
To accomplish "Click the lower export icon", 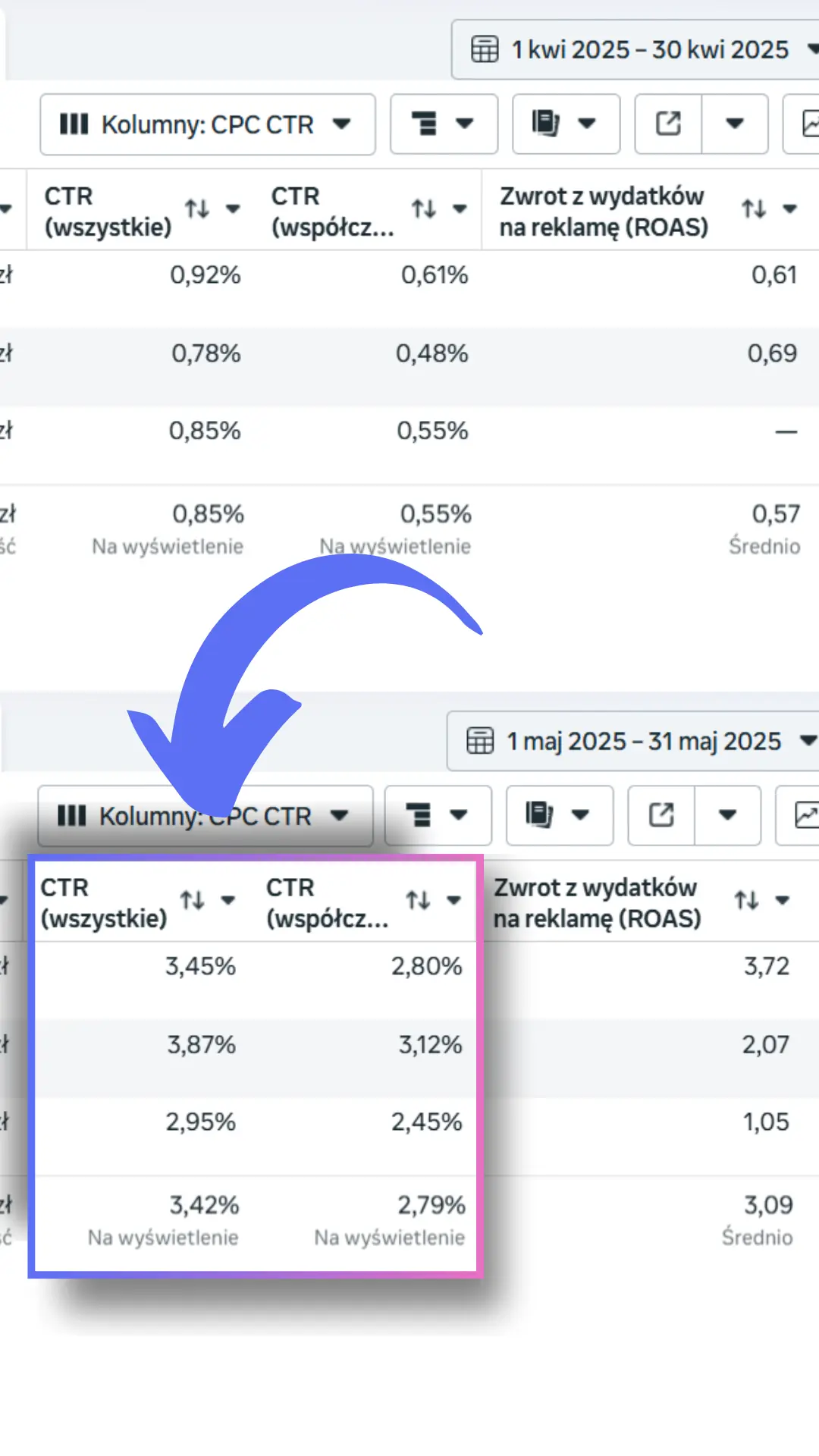I will point(661,815).
